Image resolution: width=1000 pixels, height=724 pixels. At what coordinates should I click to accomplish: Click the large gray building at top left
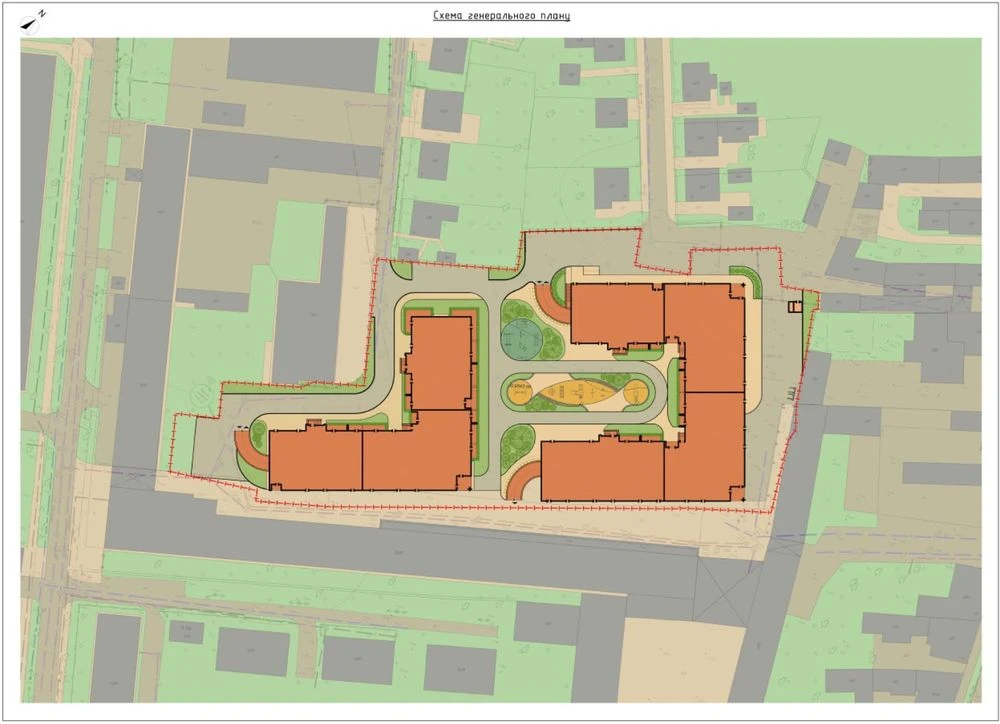coord(304,64)
